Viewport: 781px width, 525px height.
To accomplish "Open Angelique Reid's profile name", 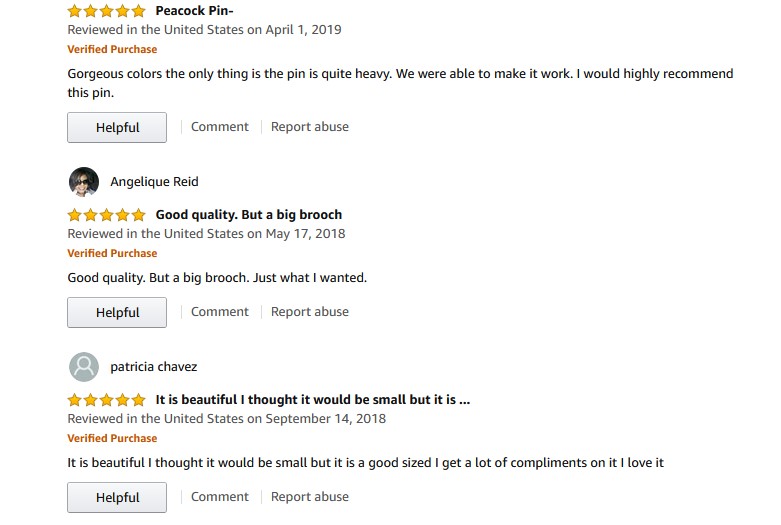I will pos(154,182).
